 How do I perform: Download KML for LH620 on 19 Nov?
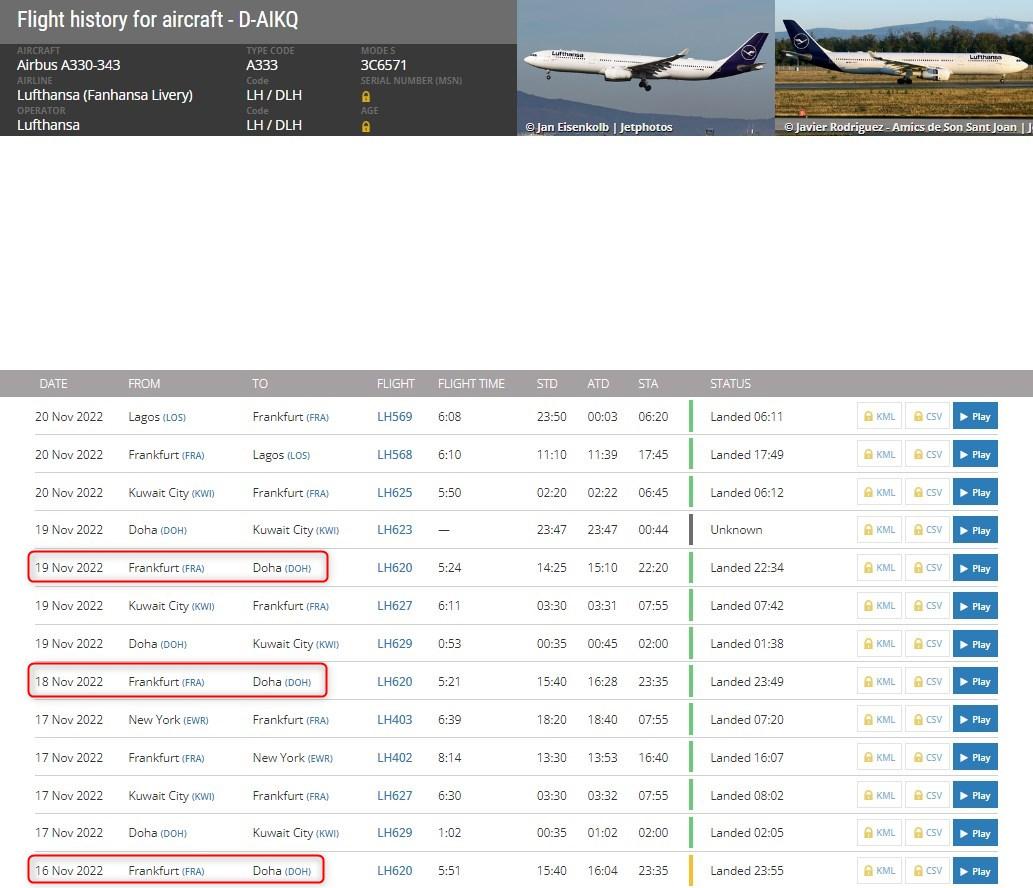click(879, 568)
